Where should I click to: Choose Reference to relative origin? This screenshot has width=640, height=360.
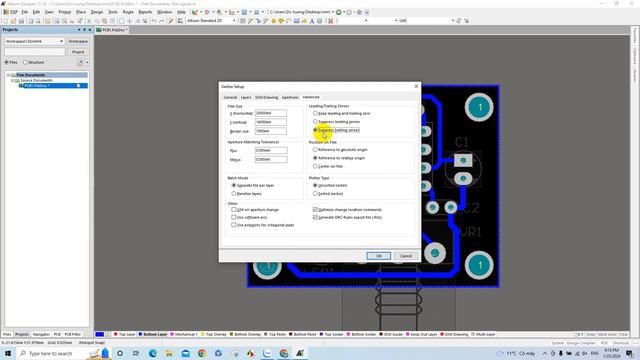click(x=315, y=158)
